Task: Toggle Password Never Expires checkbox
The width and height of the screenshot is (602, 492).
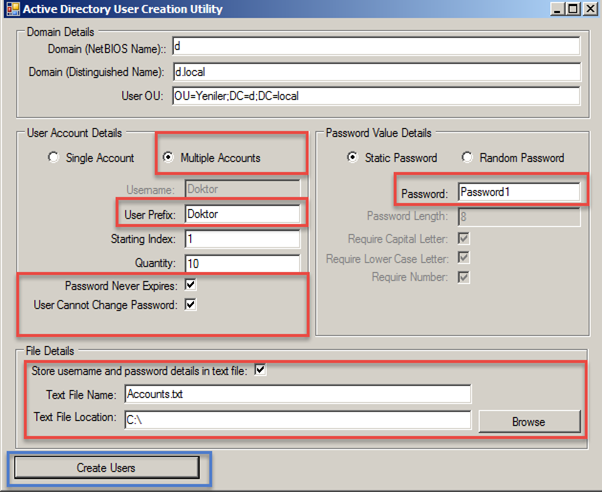Action: tap(190, 285)
